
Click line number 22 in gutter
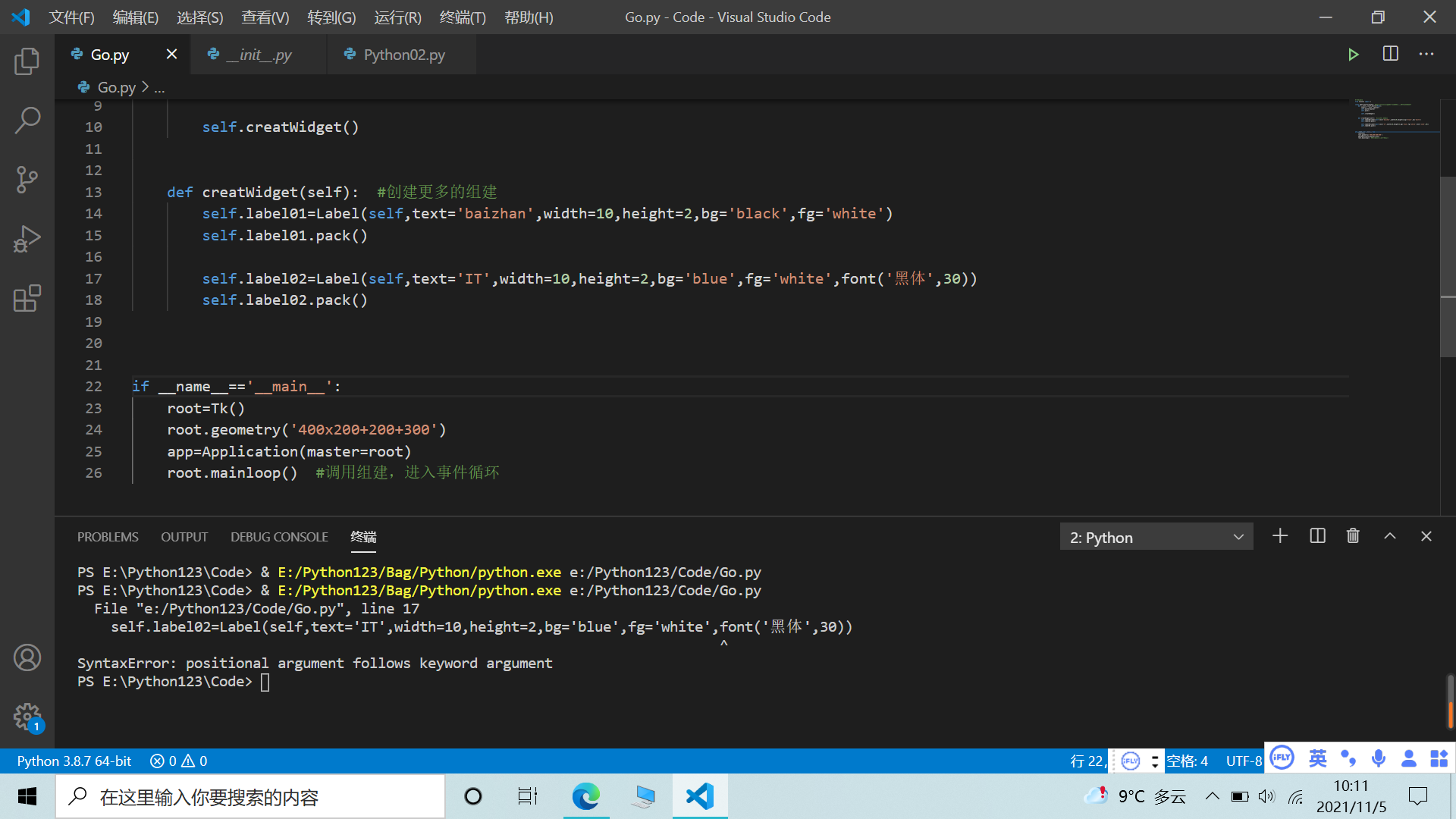[x=93, y=387]
